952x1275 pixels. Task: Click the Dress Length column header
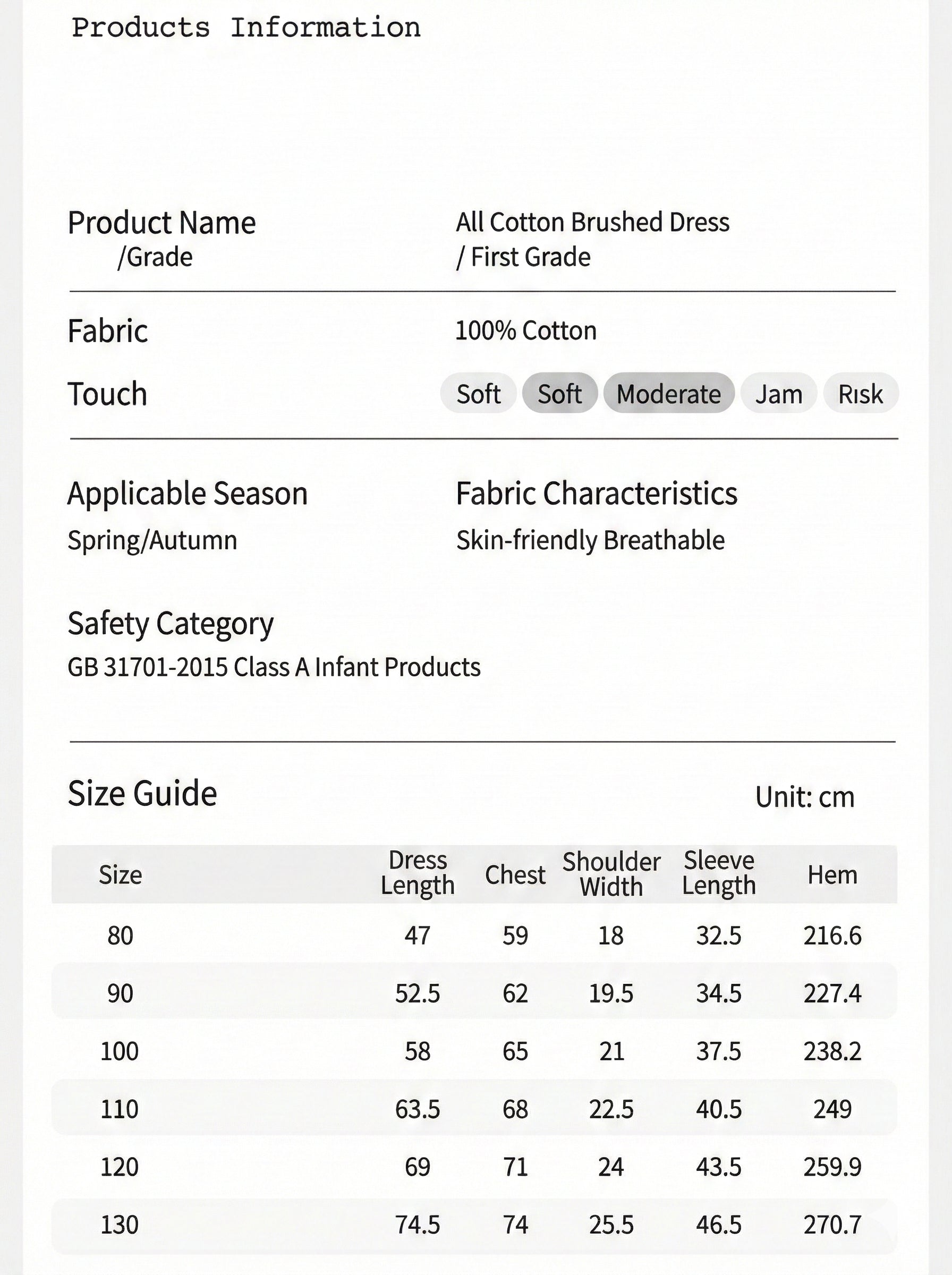[x=418, y=873]
